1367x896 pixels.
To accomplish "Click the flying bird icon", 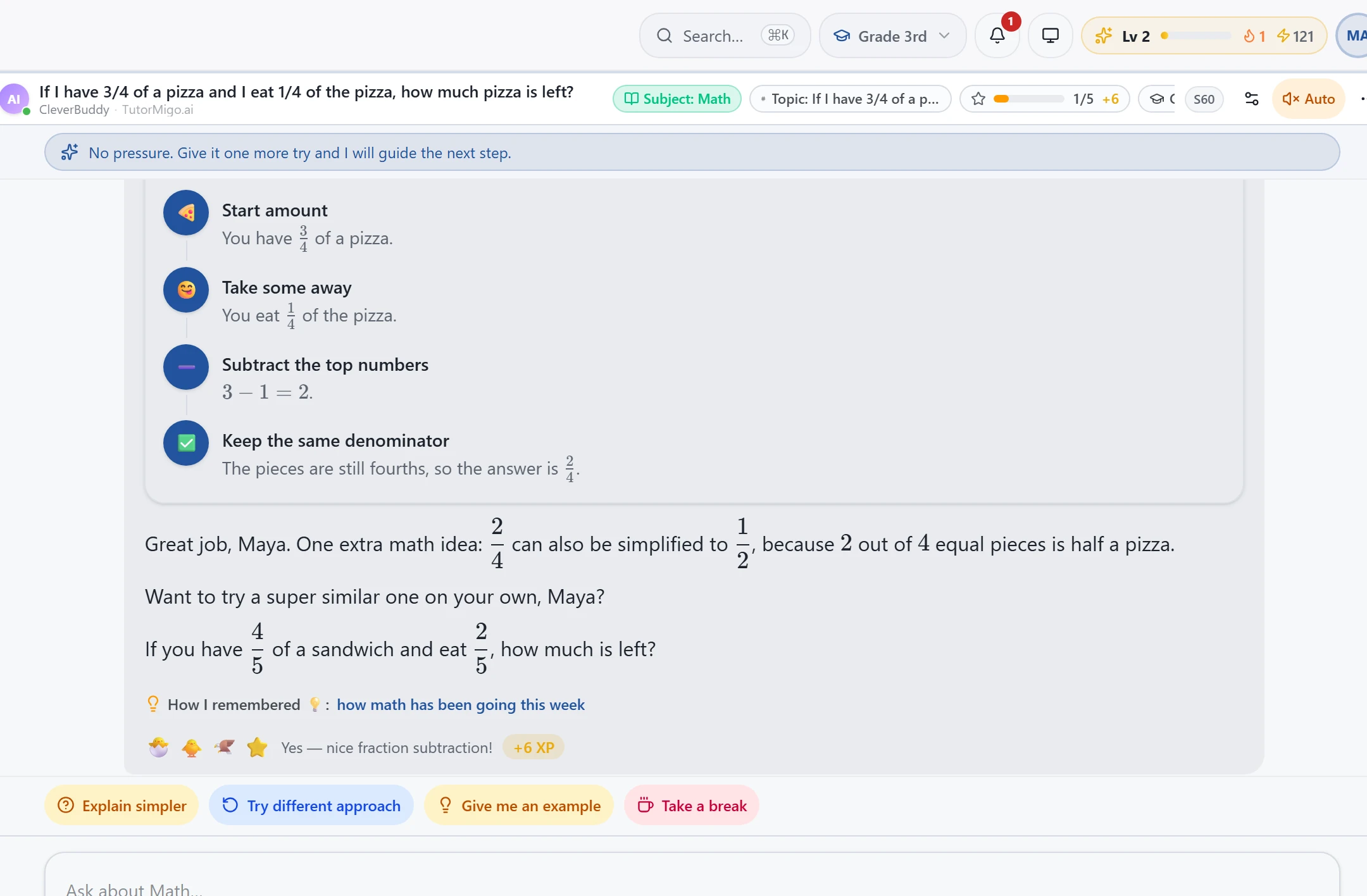I will tap(224, 747).
